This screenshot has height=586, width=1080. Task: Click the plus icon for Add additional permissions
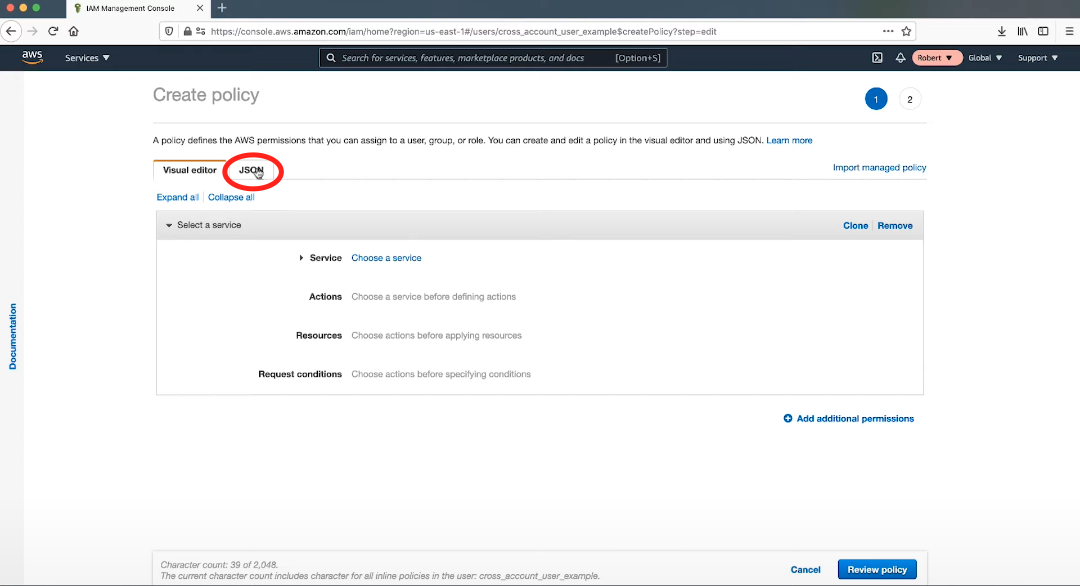788,419
